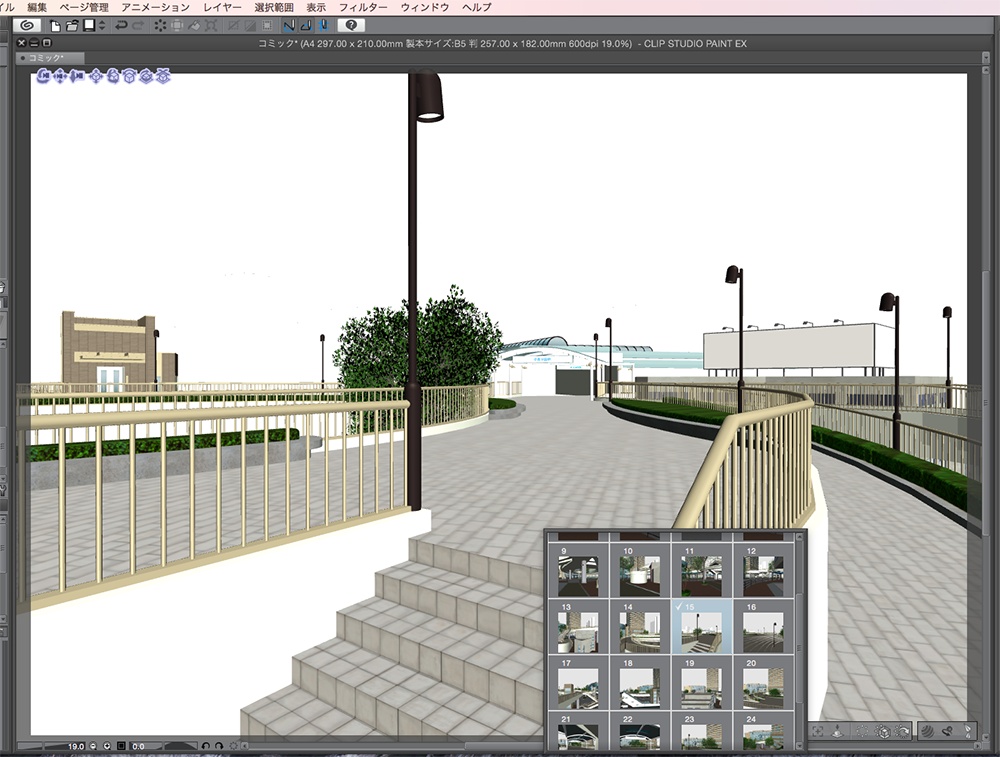The width and height of the screenshot is (1000, 757).
Task: Click the Open file folder icon
Action: [72, 26]
